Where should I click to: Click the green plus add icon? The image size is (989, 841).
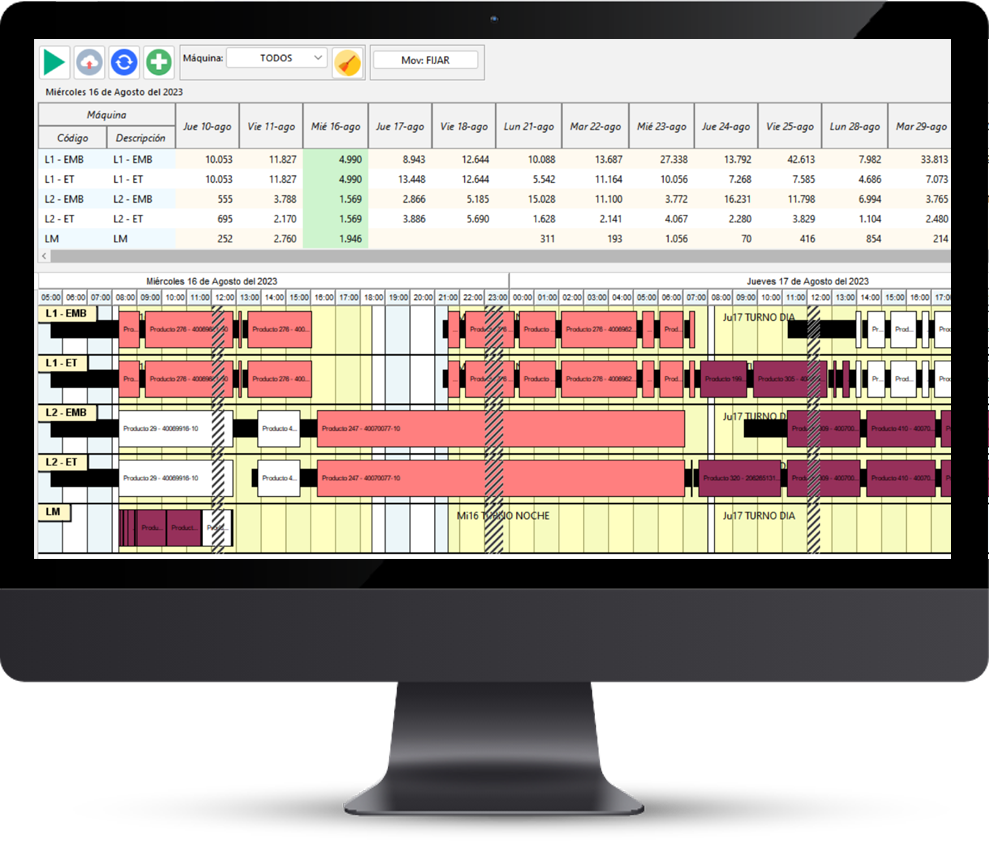[158, 62]
